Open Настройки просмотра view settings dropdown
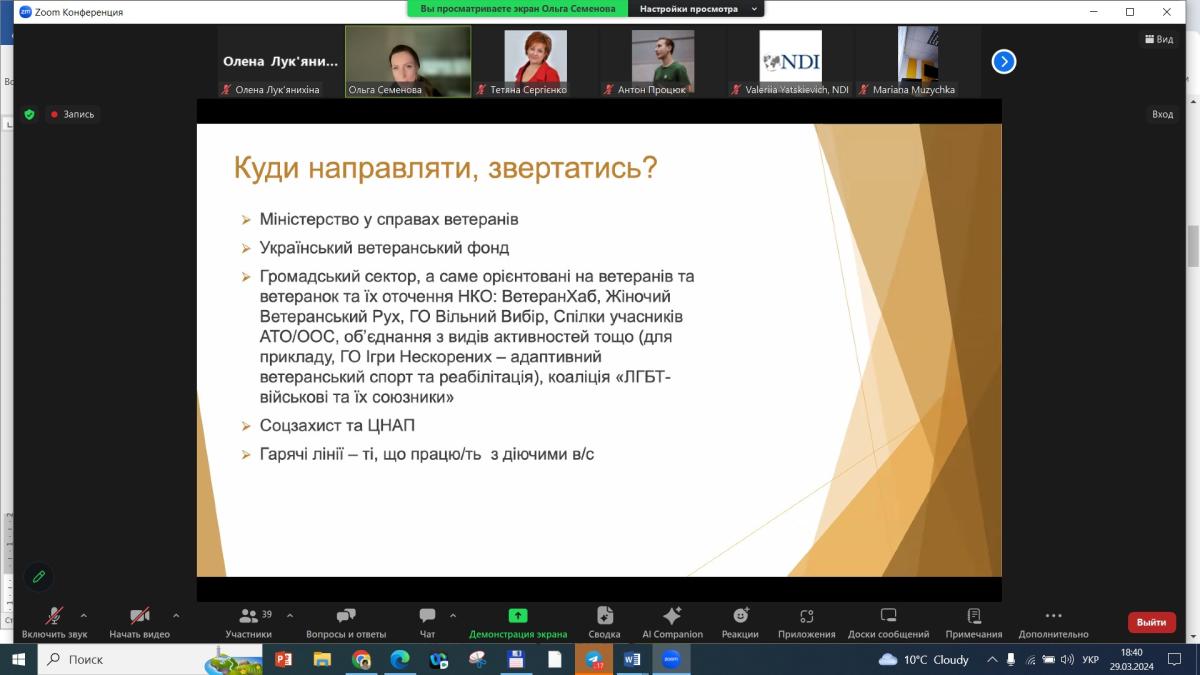 point(695,9)
